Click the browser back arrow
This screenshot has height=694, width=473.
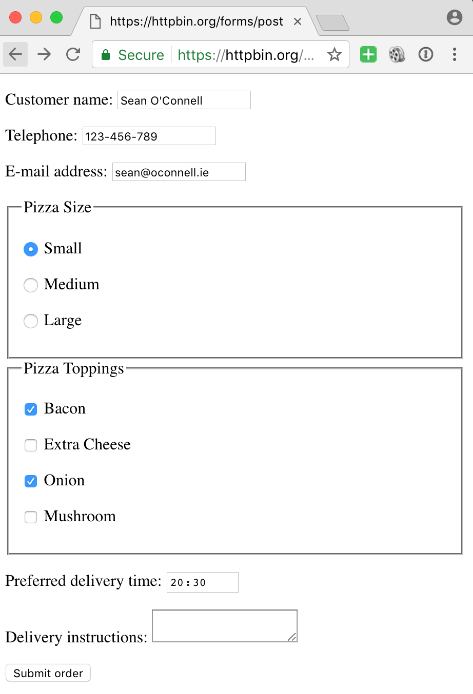pos(15,54)
